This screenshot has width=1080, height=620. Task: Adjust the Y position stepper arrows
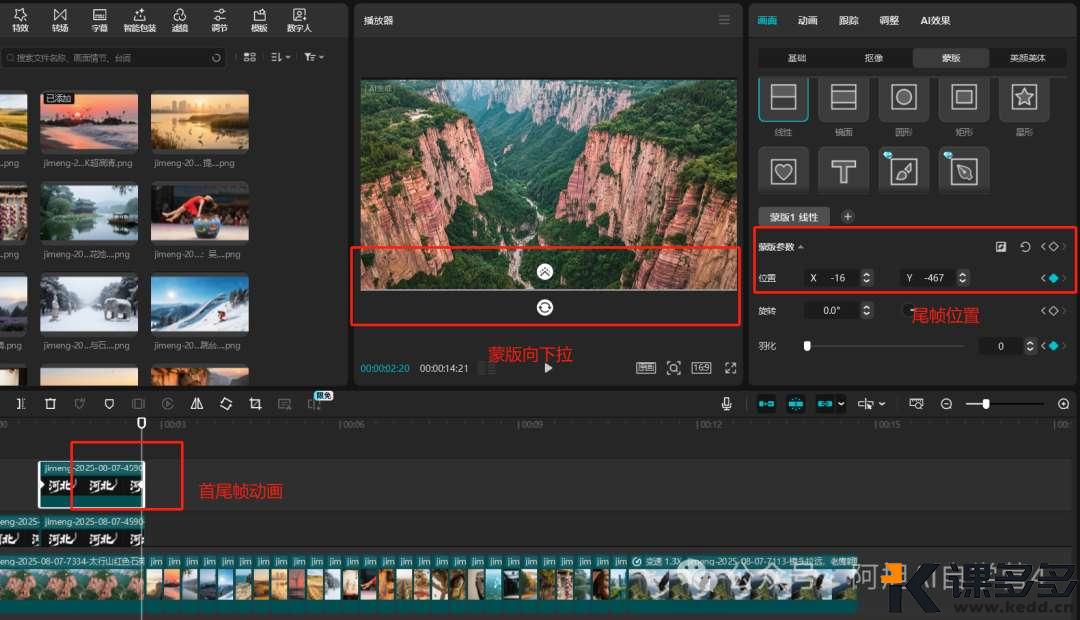[x=962, y=278]
